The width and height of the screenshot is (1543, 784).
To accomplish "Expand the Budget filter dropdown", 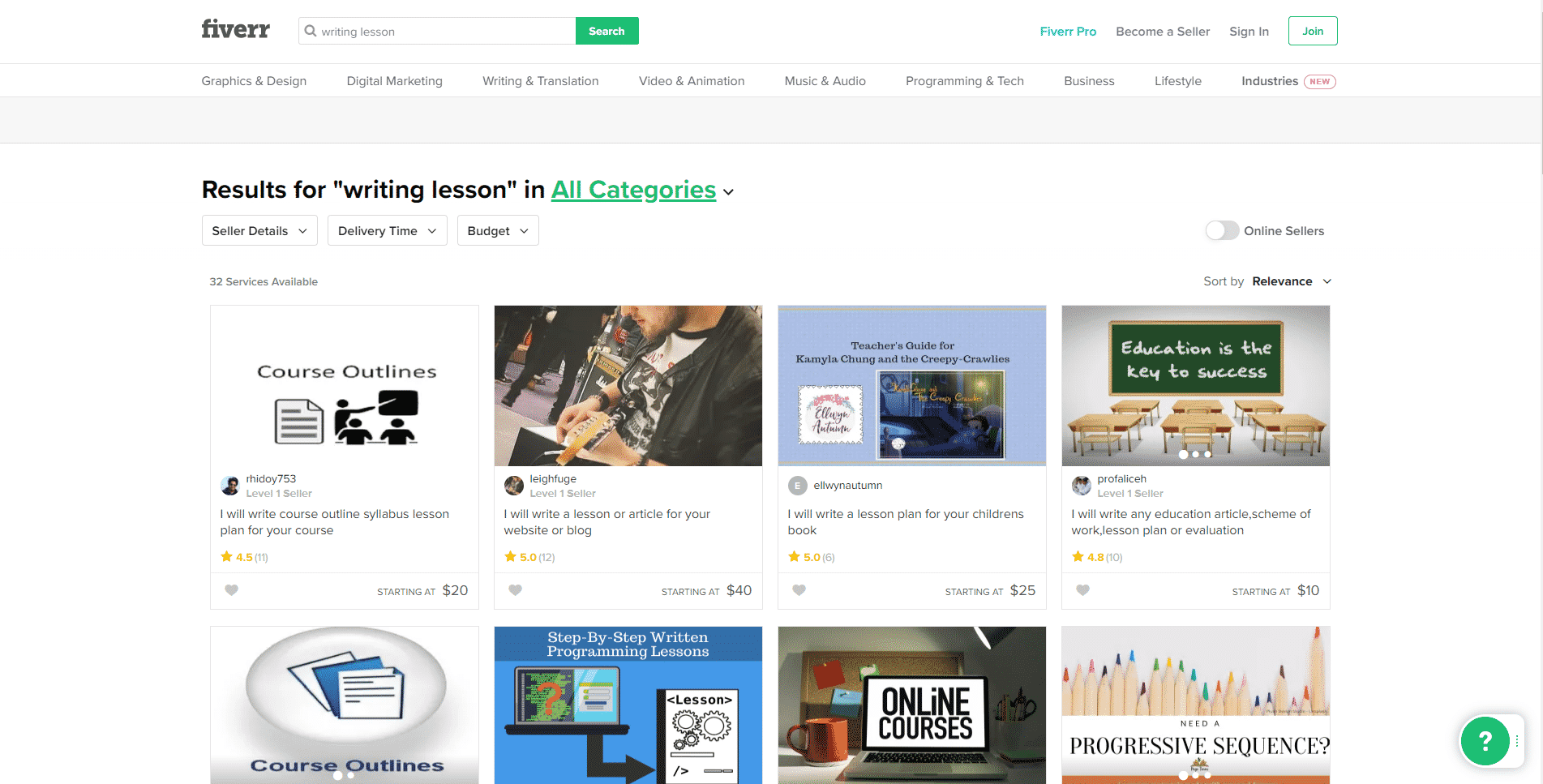I will [x=497, y=231].
